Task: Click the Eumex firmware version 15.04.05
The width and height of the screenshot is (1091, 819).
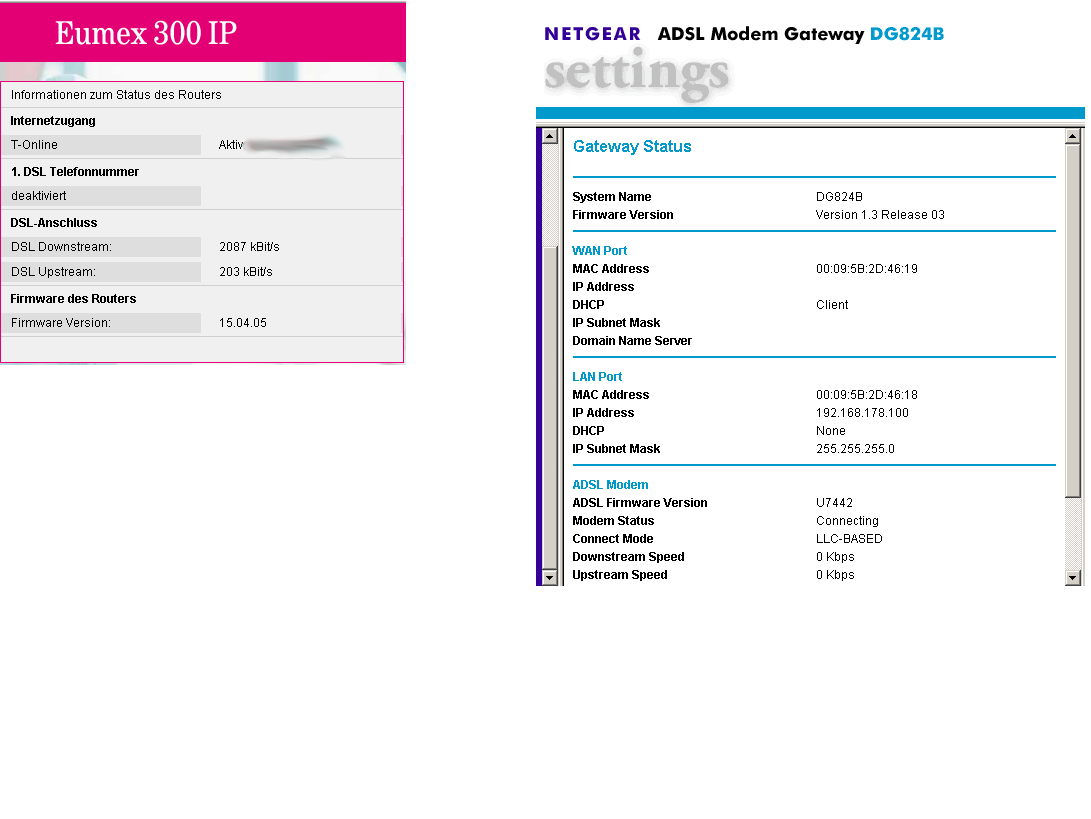Action: tap(243, 323)
